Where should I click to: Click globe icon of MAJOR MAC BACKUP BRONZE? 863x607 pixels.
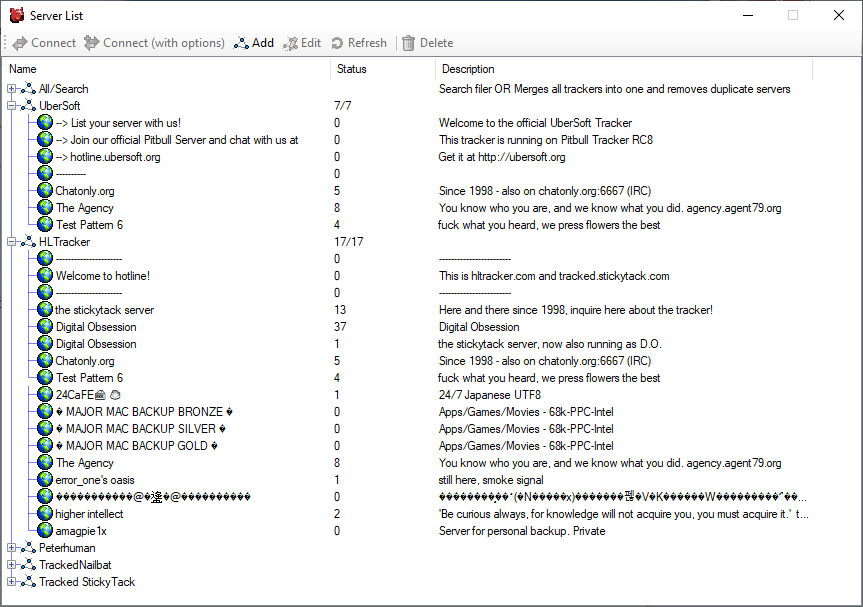click(x=45, y=411)
